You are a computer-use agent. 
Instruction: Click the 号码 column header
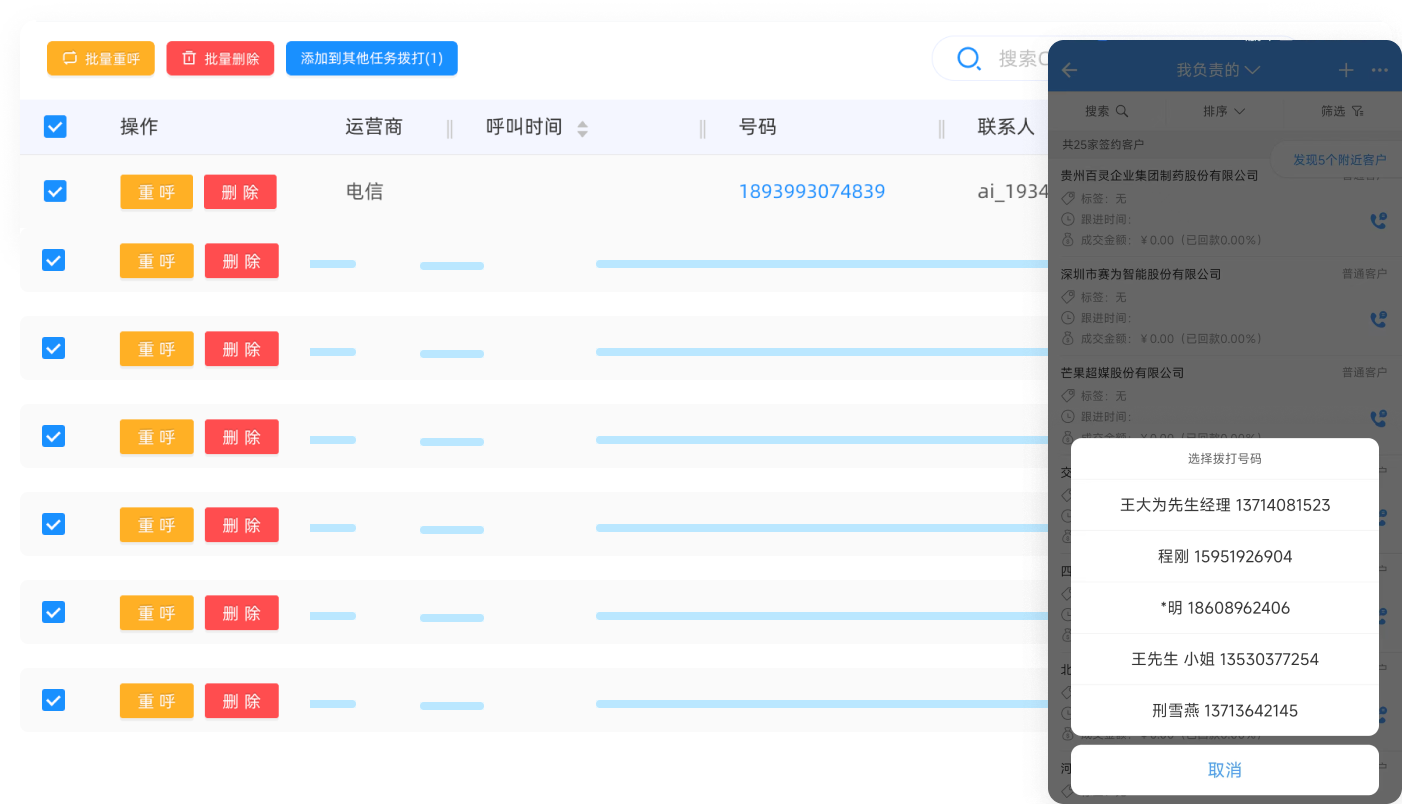coord(757,127)
